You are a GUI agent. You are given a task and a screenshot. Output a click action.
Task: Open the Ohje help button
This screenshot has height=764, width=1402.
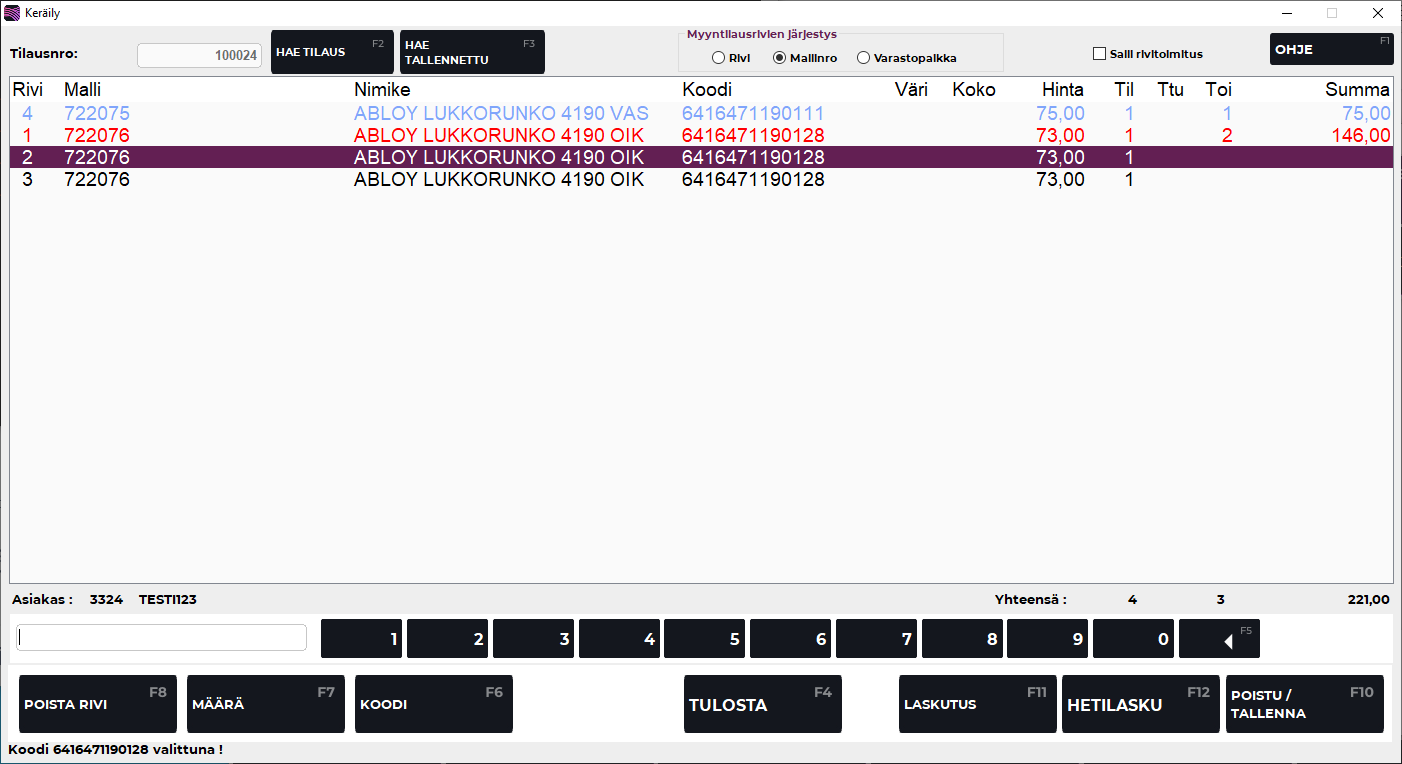click(1331, 49)
